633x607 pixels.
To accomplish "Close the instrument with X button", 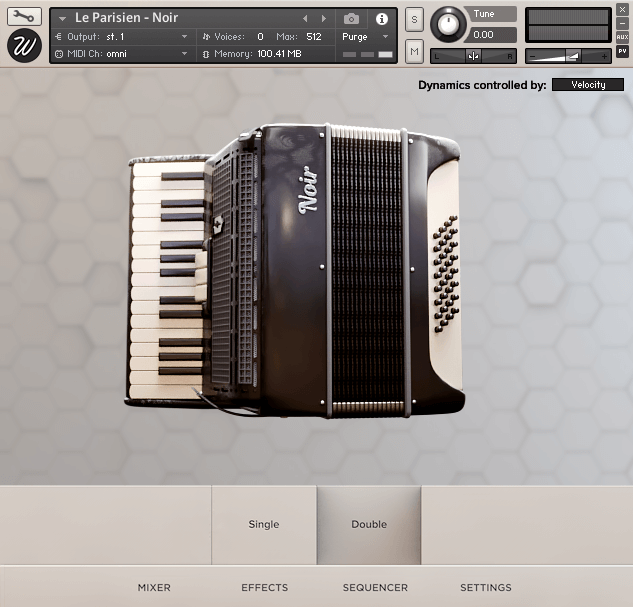I will (x=622, y=10).
